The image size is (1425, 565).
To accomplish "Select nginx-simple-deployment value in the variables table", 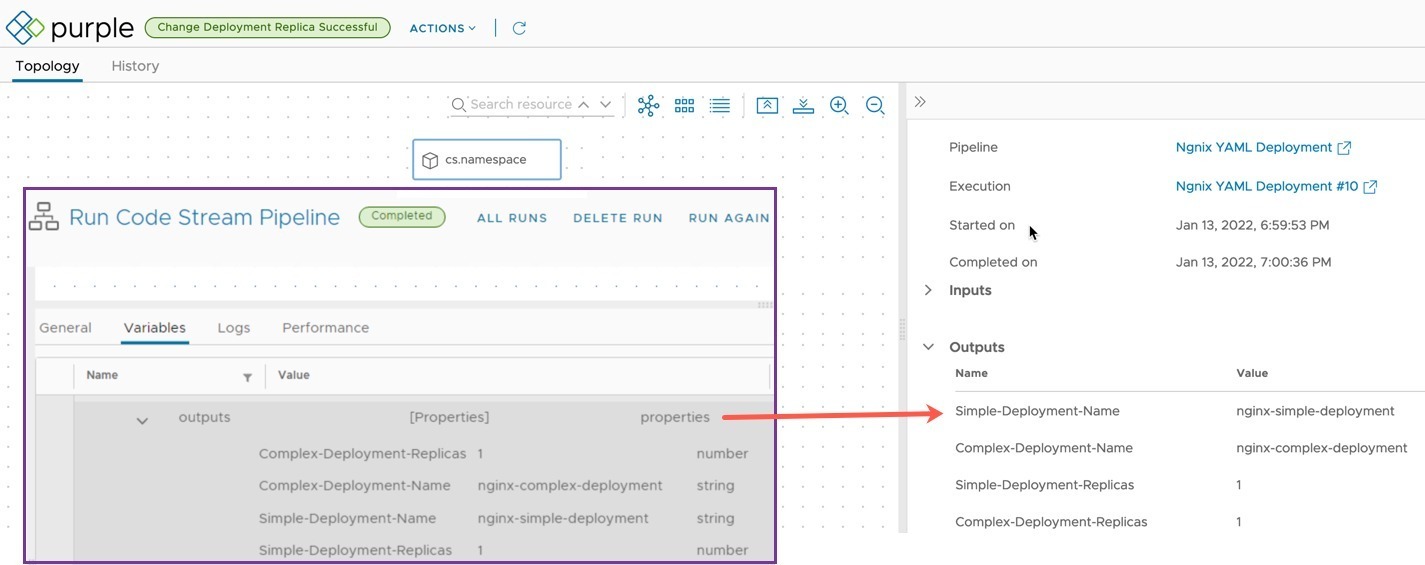I will tap(563, 519).
